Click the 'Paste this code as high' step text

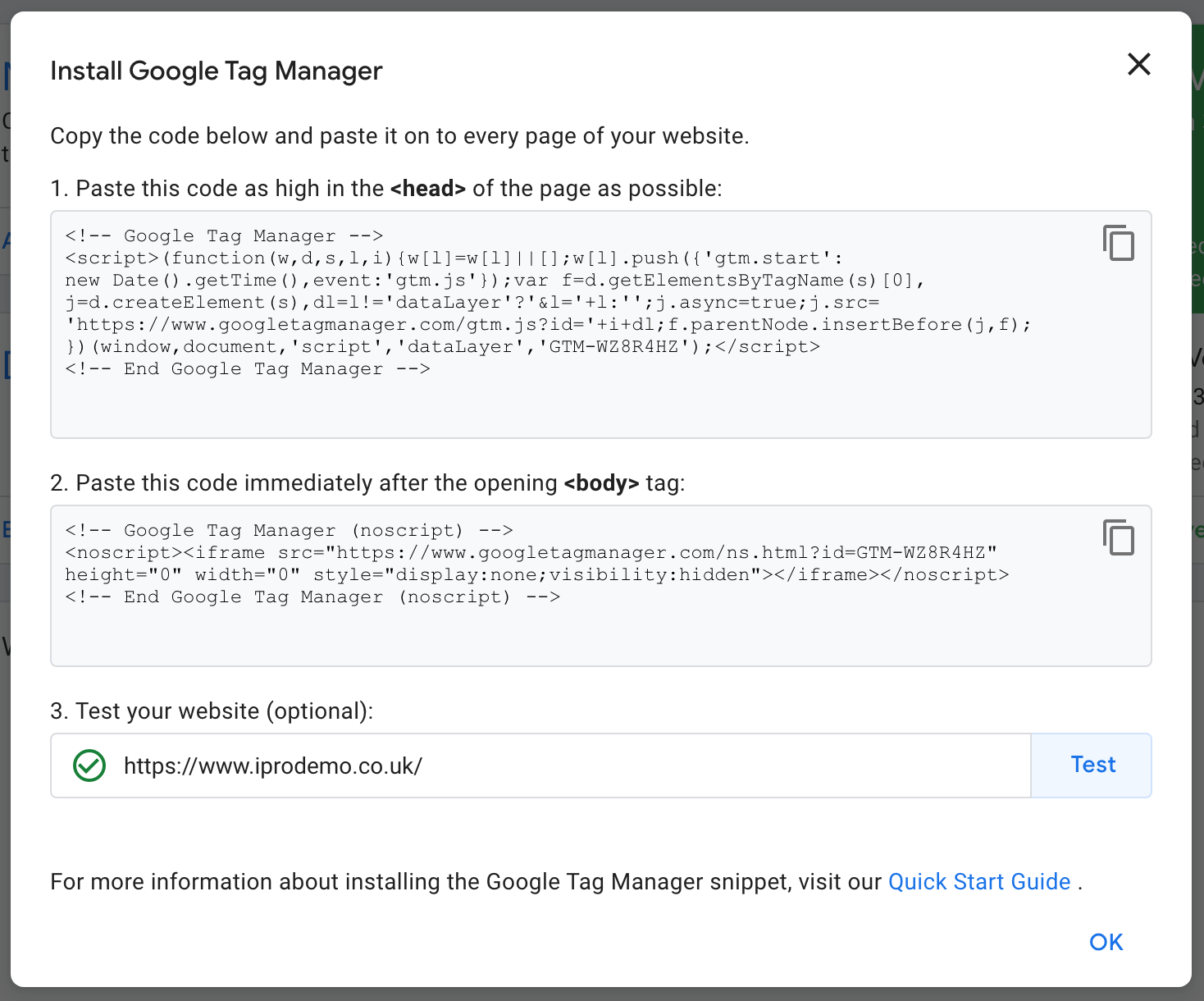click(386, 188)
